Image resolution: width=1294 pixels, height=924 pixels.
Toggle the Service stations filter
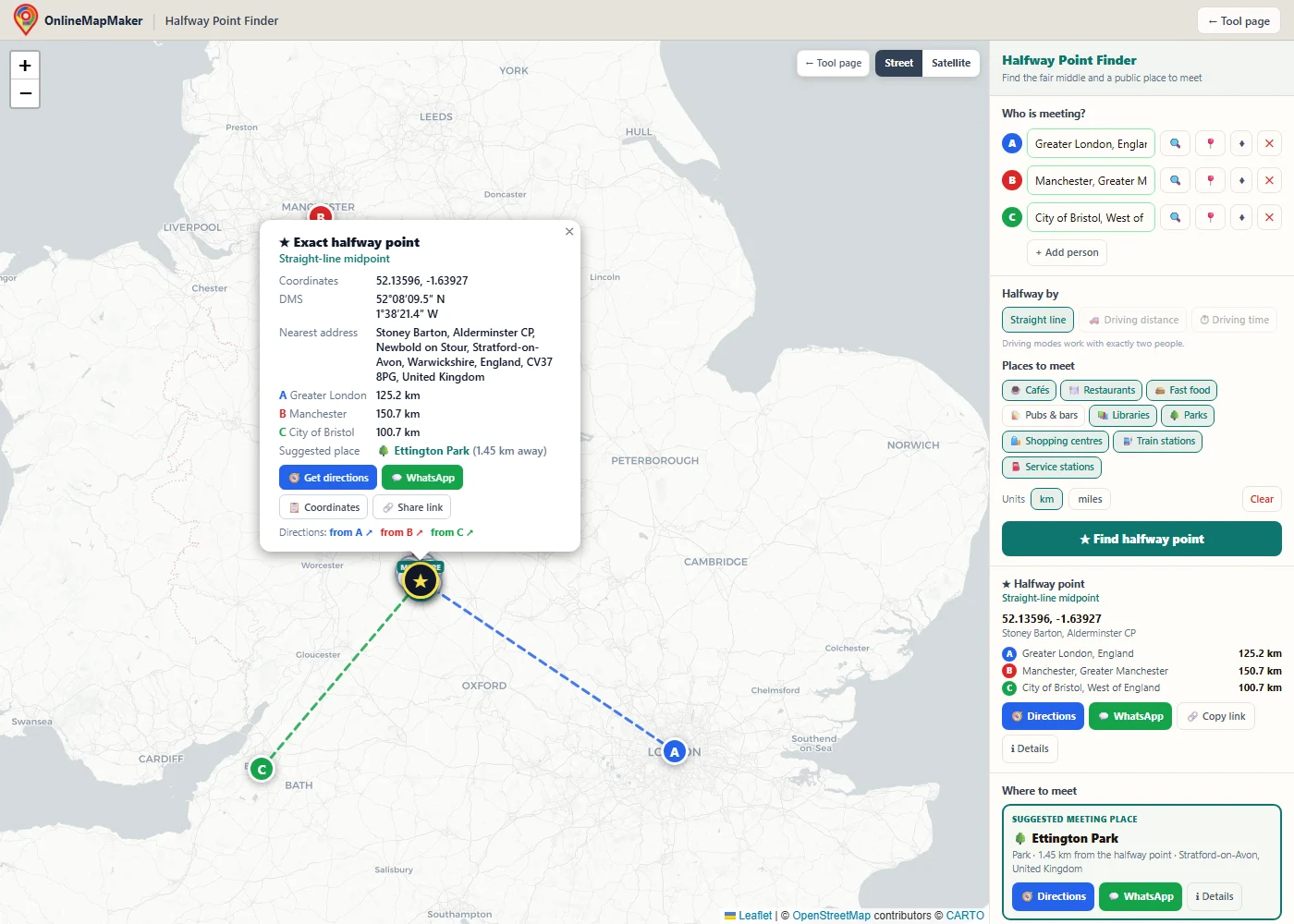tap(1051, 467)
